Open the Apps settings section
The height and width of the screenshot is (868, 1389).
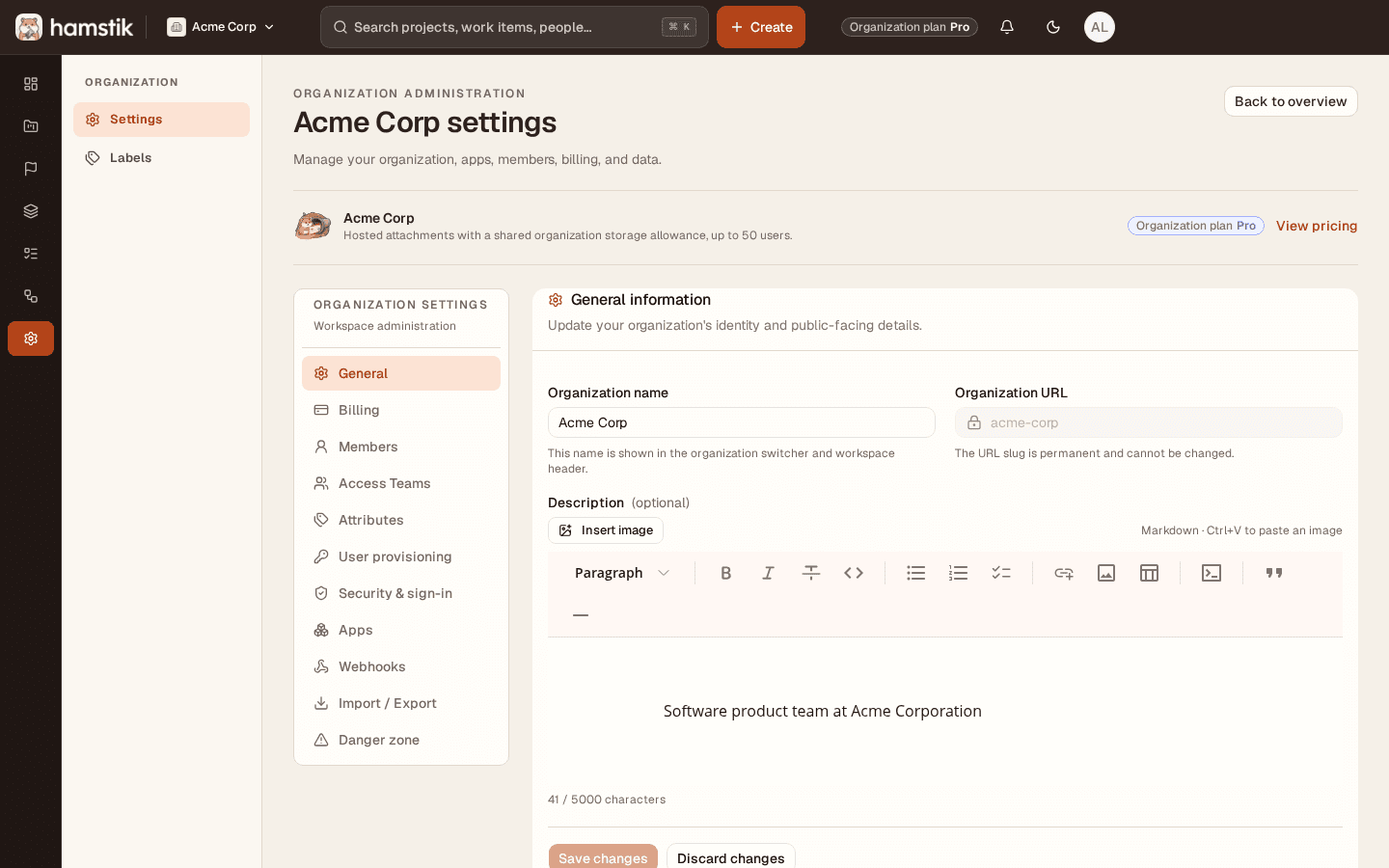(x=401, y=630)
